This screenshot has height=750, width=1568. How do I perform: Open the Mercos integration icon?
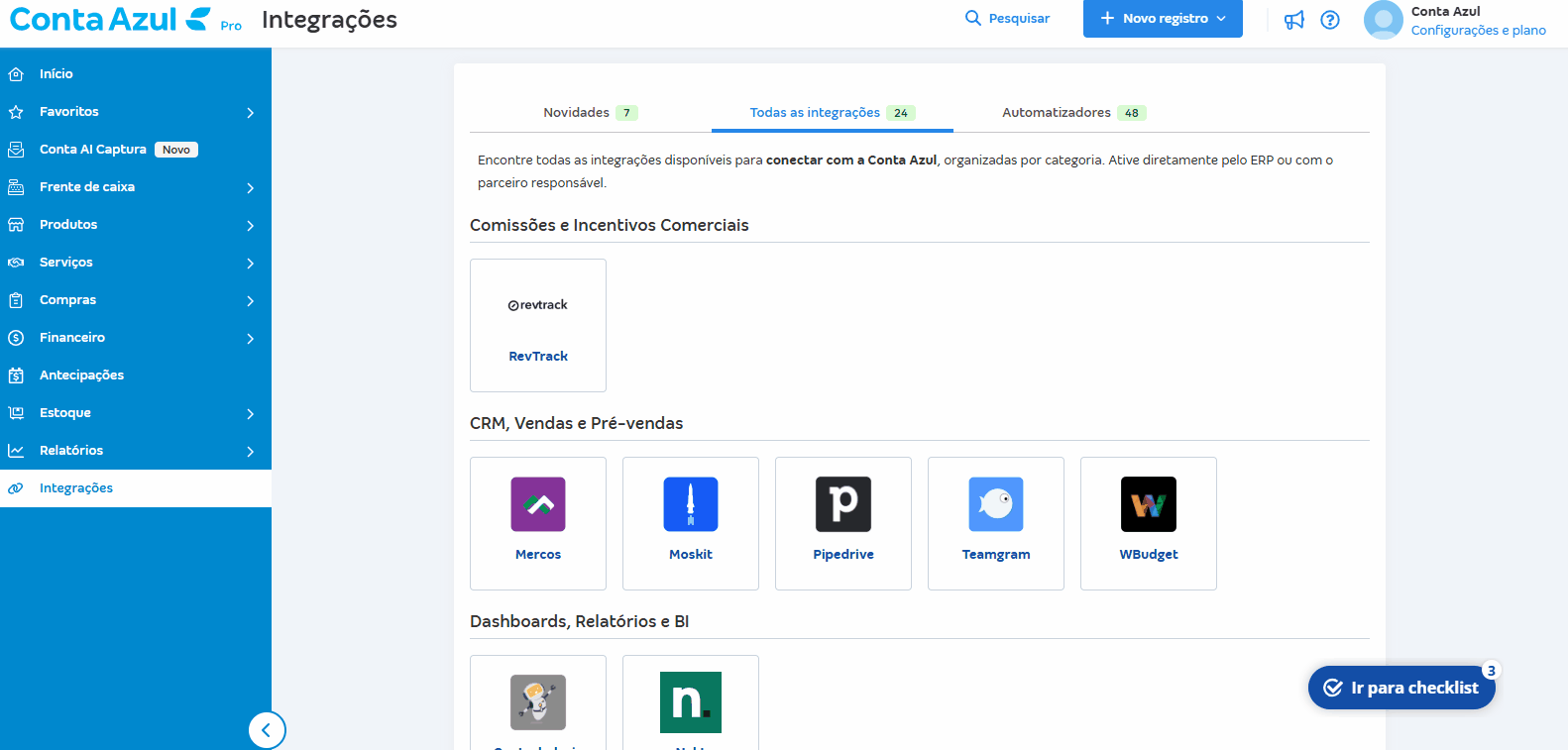coord(538,504)
